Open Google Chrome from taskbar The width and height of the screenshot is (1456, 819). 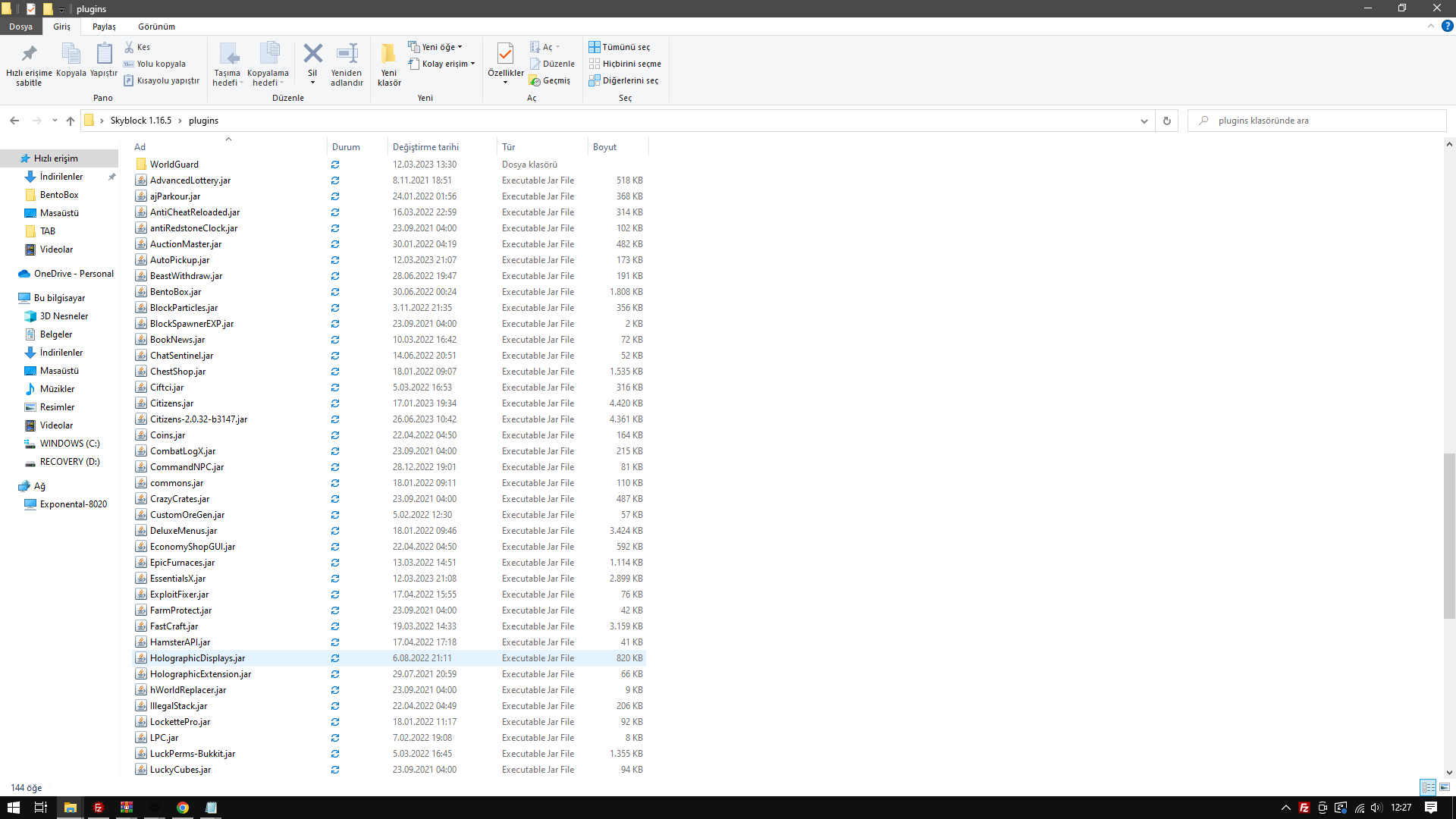183,808
